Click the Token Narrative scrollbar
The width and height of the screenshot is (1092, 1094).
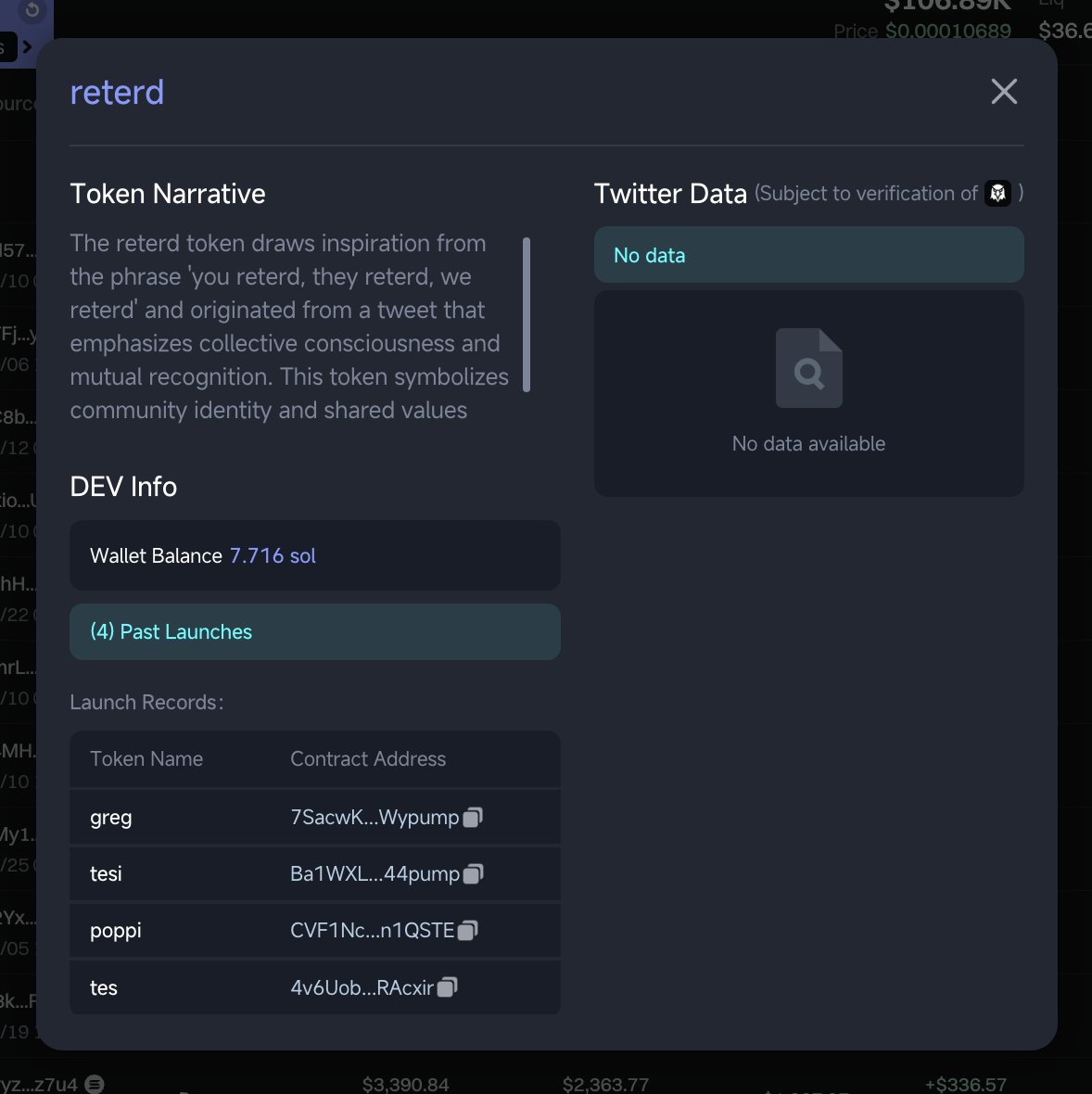pos(527,314)
